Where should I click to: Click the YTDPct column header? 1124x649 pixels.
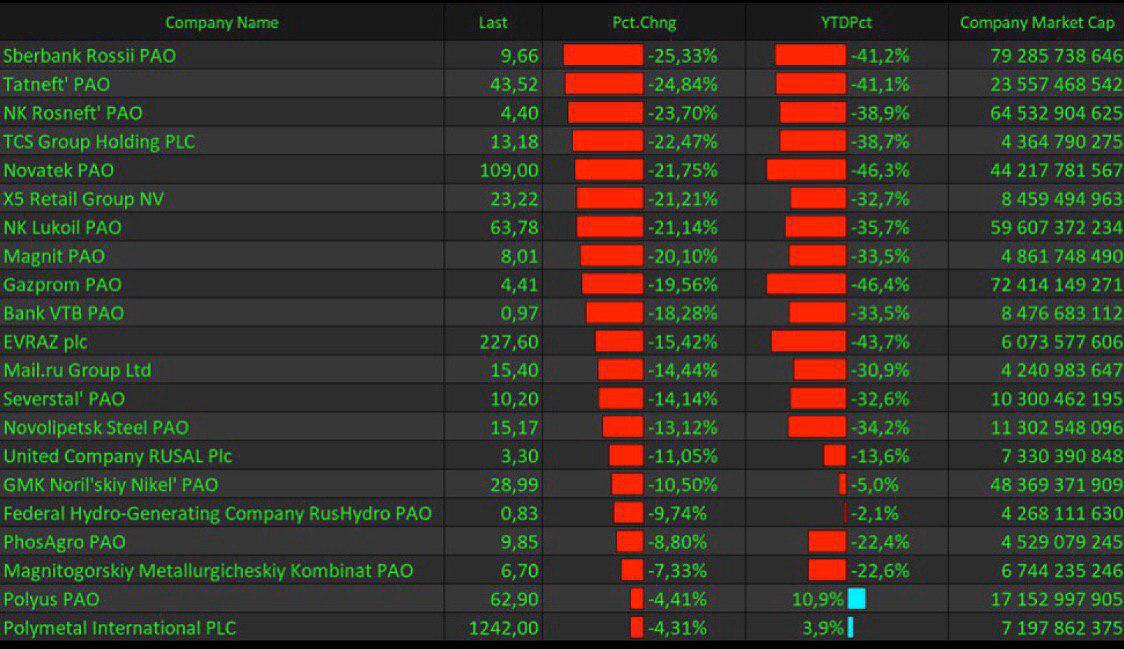coord(847,23)
